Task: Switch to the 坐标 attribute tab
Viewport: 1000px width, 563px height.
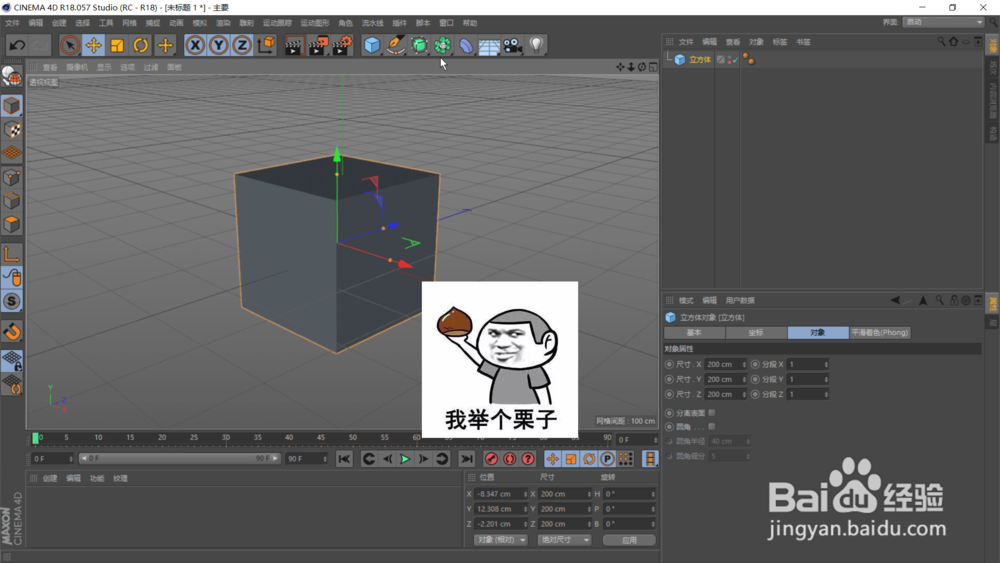Action: point(756,333)
